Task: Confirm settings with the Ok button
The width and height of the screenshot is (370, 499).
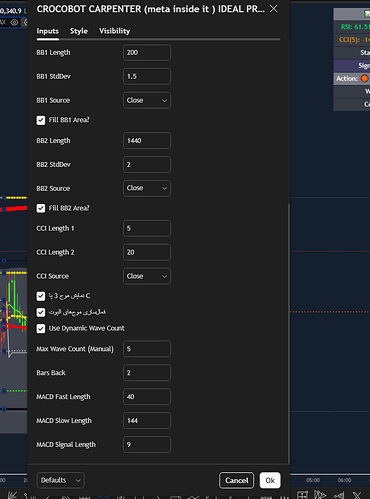Action: (x=270, y=480)
